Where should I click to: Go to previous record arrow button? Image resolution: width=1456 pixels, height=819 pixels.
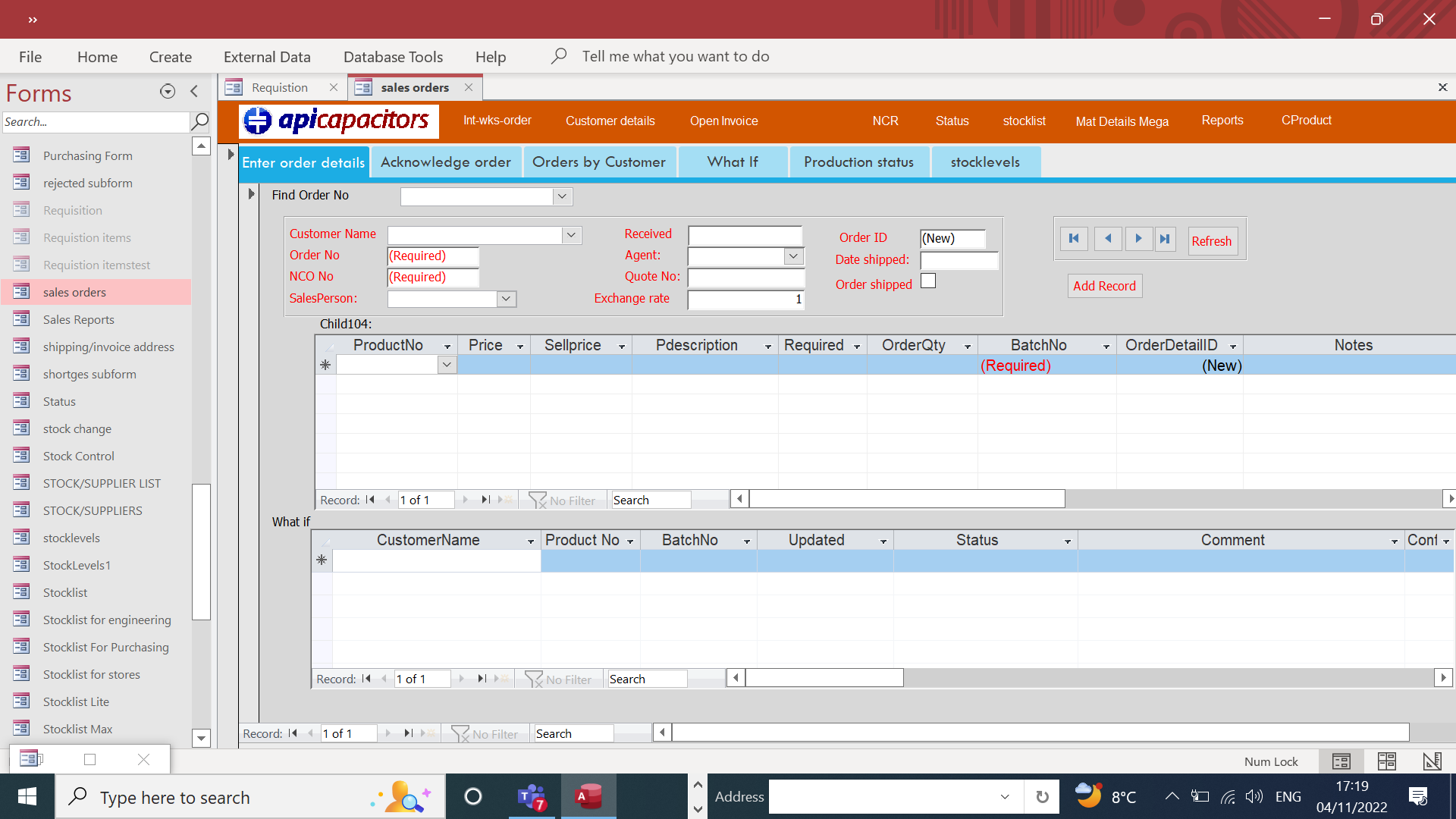(x=1108, y=239)
